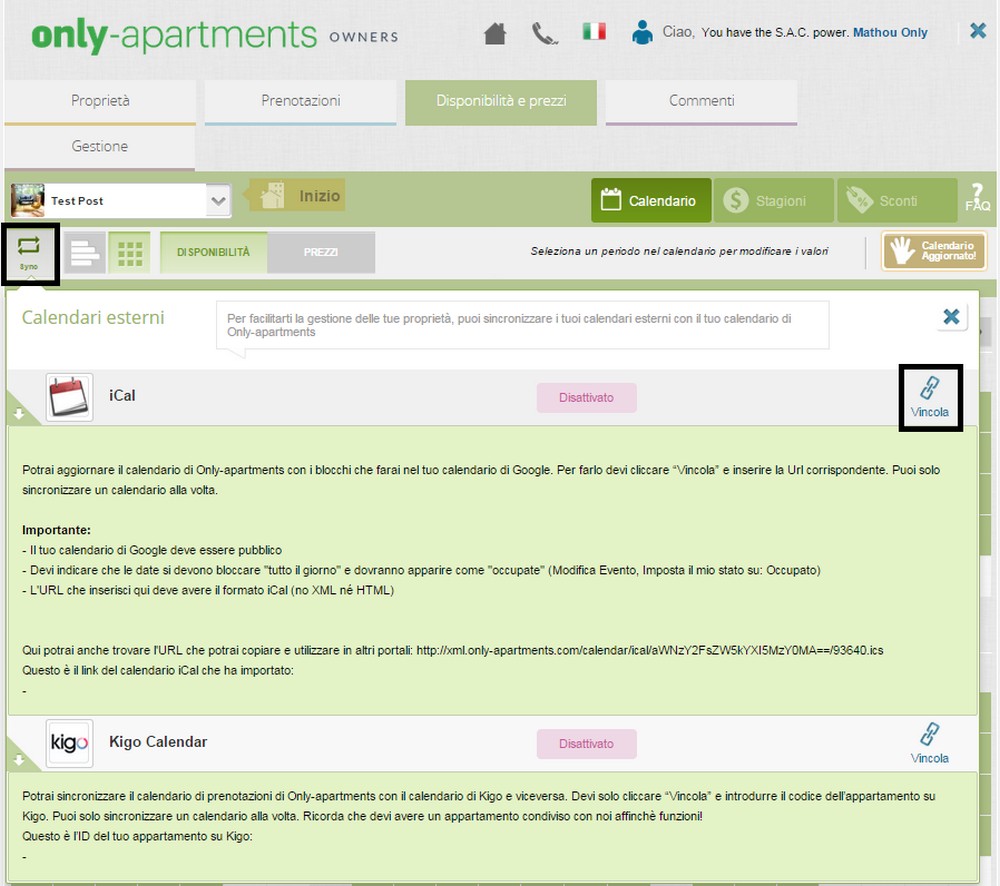Toggle iCal Disattivato status
Viewport: 1000px width, 886px height.
tap(586, 397)
